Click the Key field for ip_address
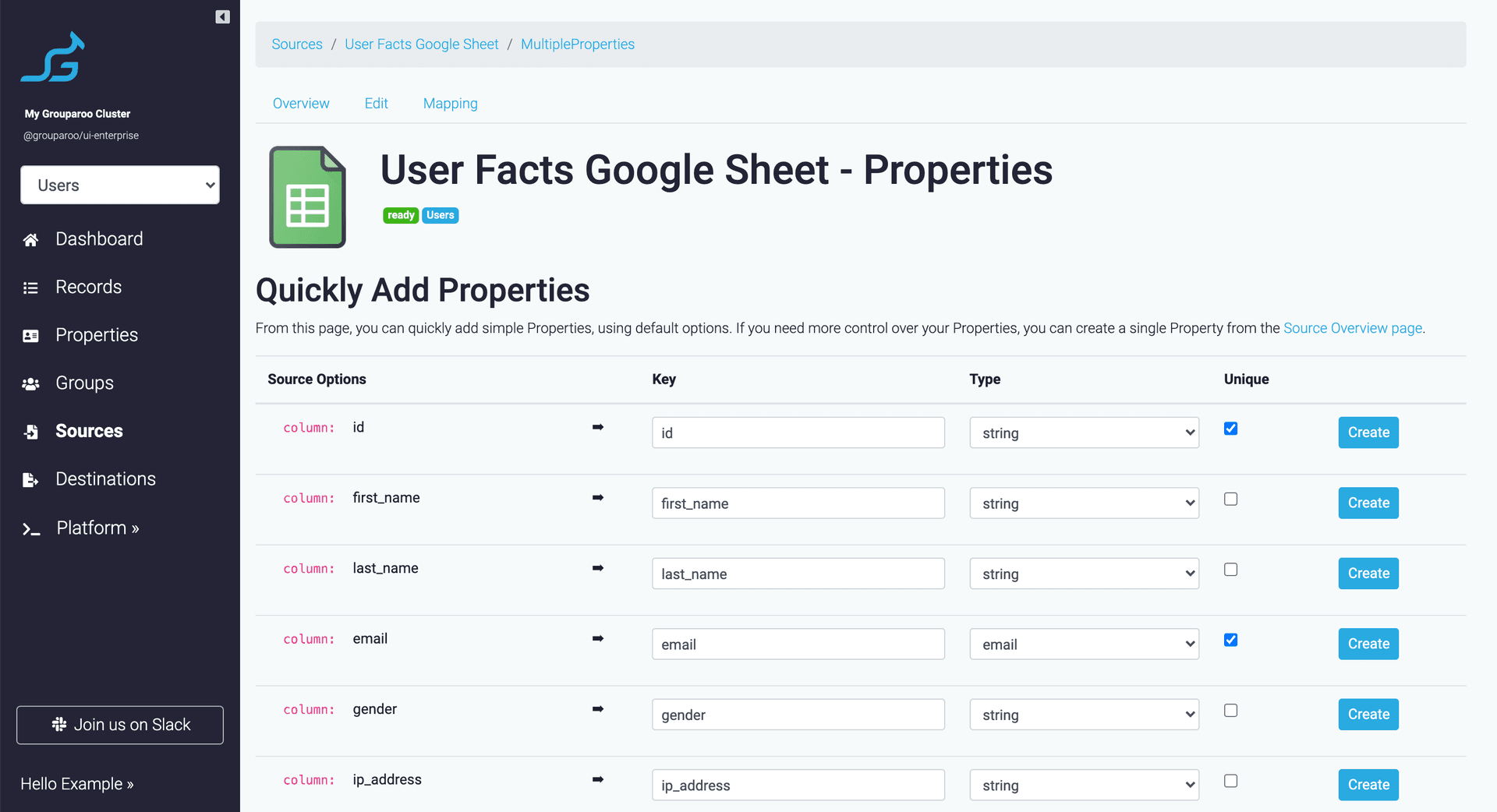This screenshot has height=812, width=1497. [798, 785]
